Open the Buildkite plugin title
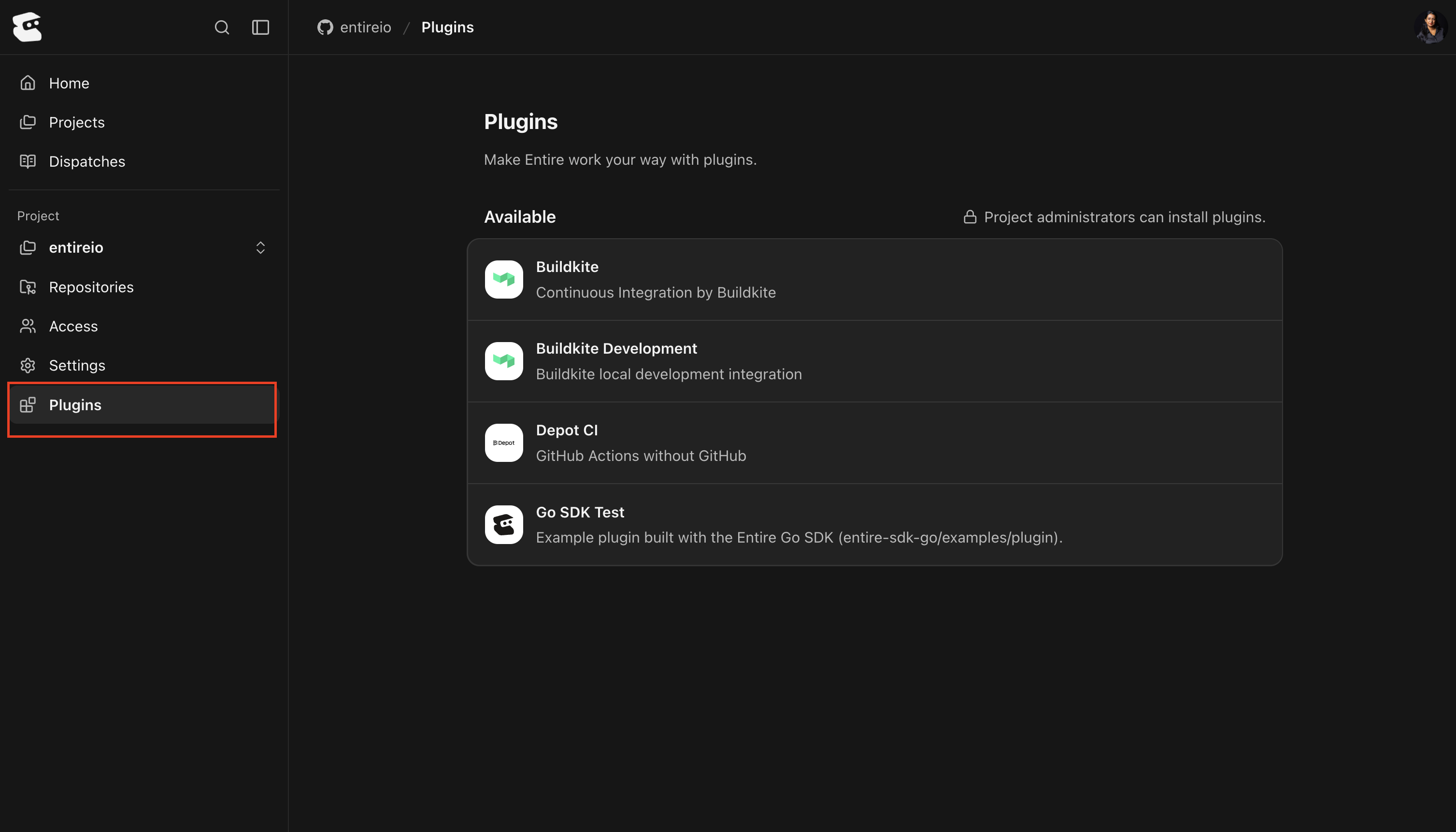Image resolution: width=1456 pixels, height=832 pixels. [567, 267]
